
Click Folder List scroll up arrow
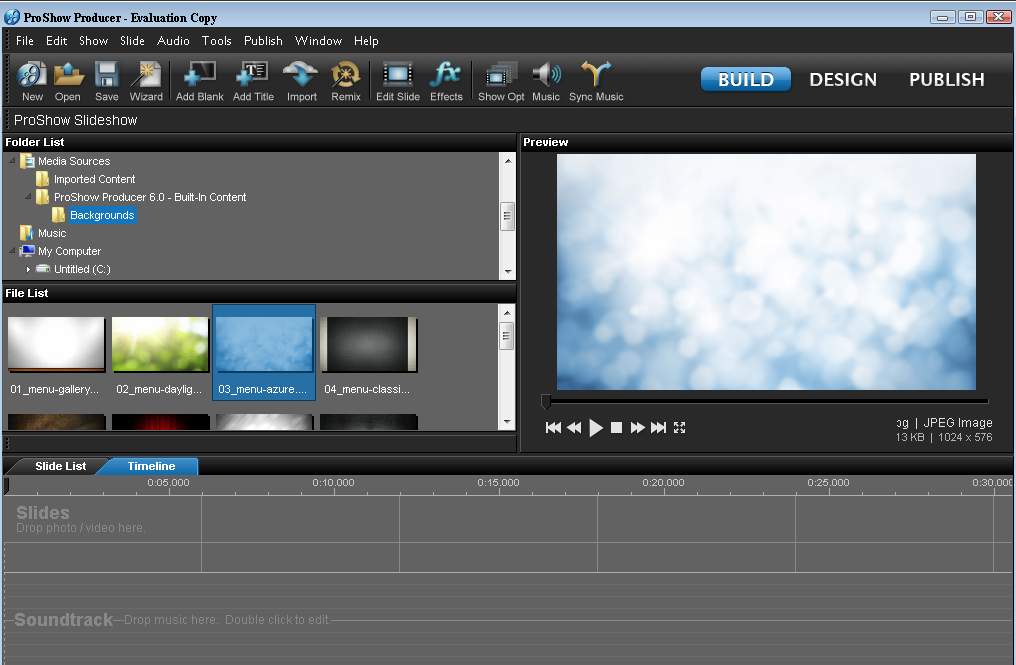pyautogui.click(x=508, y=161)
